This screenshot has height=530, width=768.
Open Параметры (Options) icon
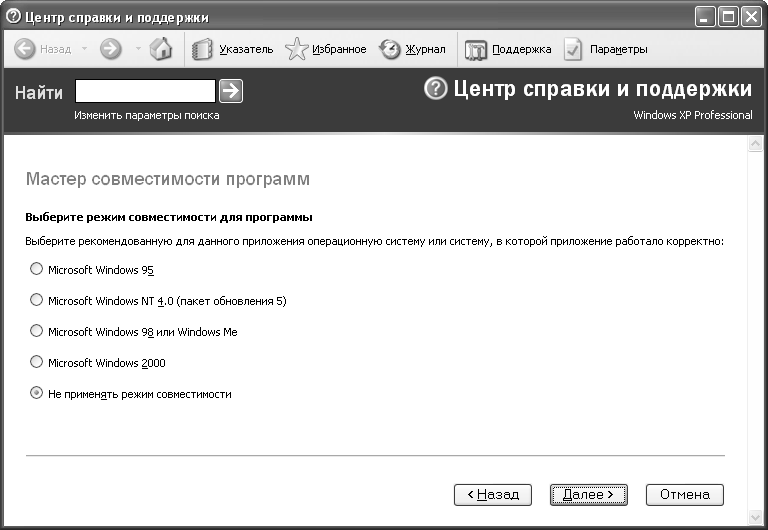tap(573, 49)
